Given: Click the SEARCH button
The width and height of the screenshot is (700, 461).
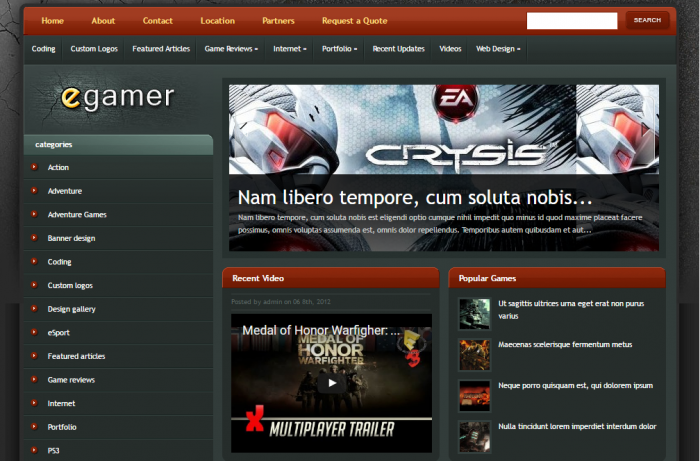Looking at the screenshot, I should (x=647, y=20).
